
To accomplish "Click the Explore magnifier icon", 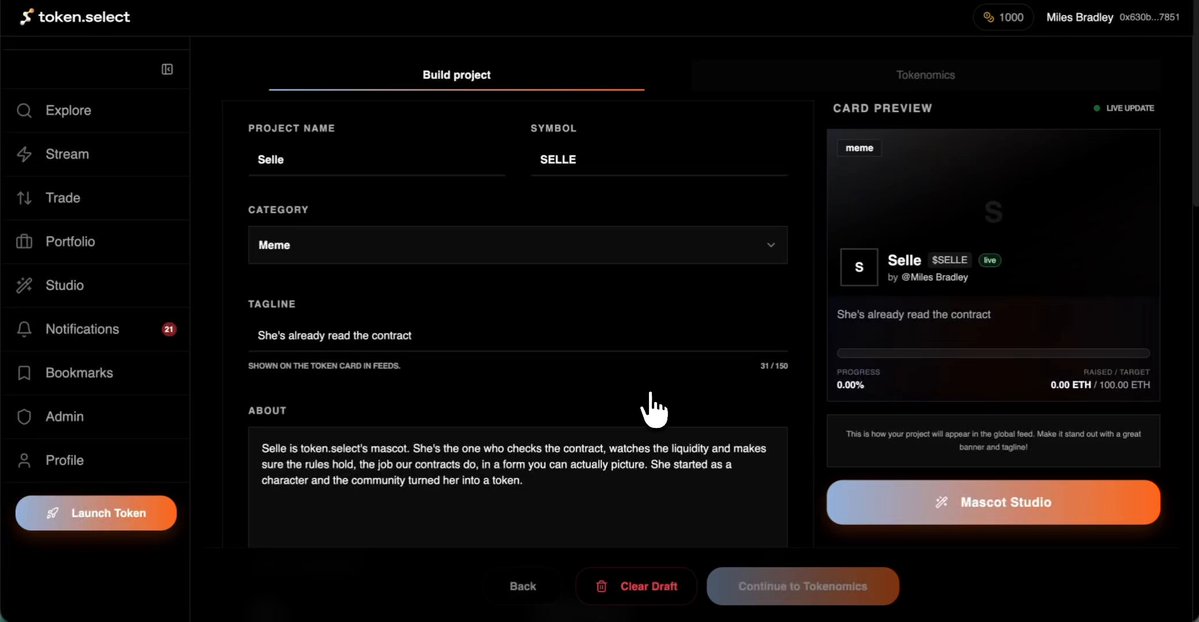I will pos(24,111).
